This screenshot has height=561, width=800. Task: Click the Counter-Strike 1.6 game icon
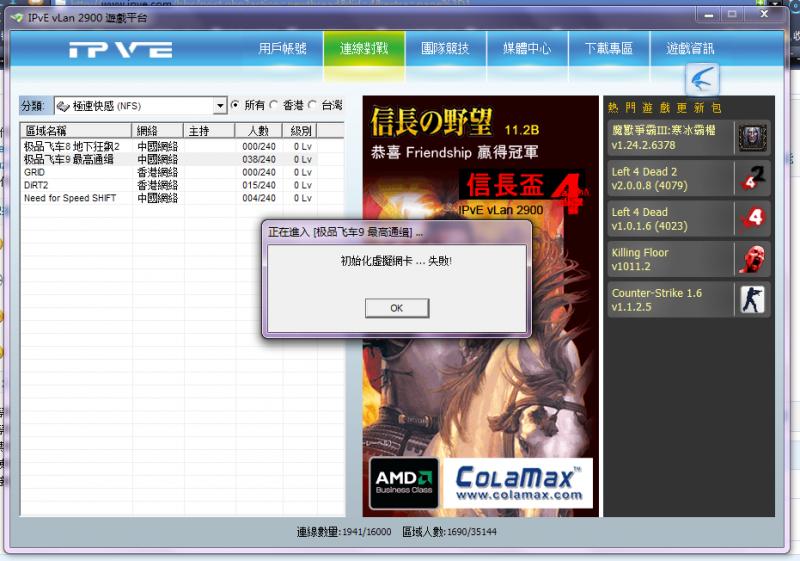pyautogui.click(x=753, y=299)
